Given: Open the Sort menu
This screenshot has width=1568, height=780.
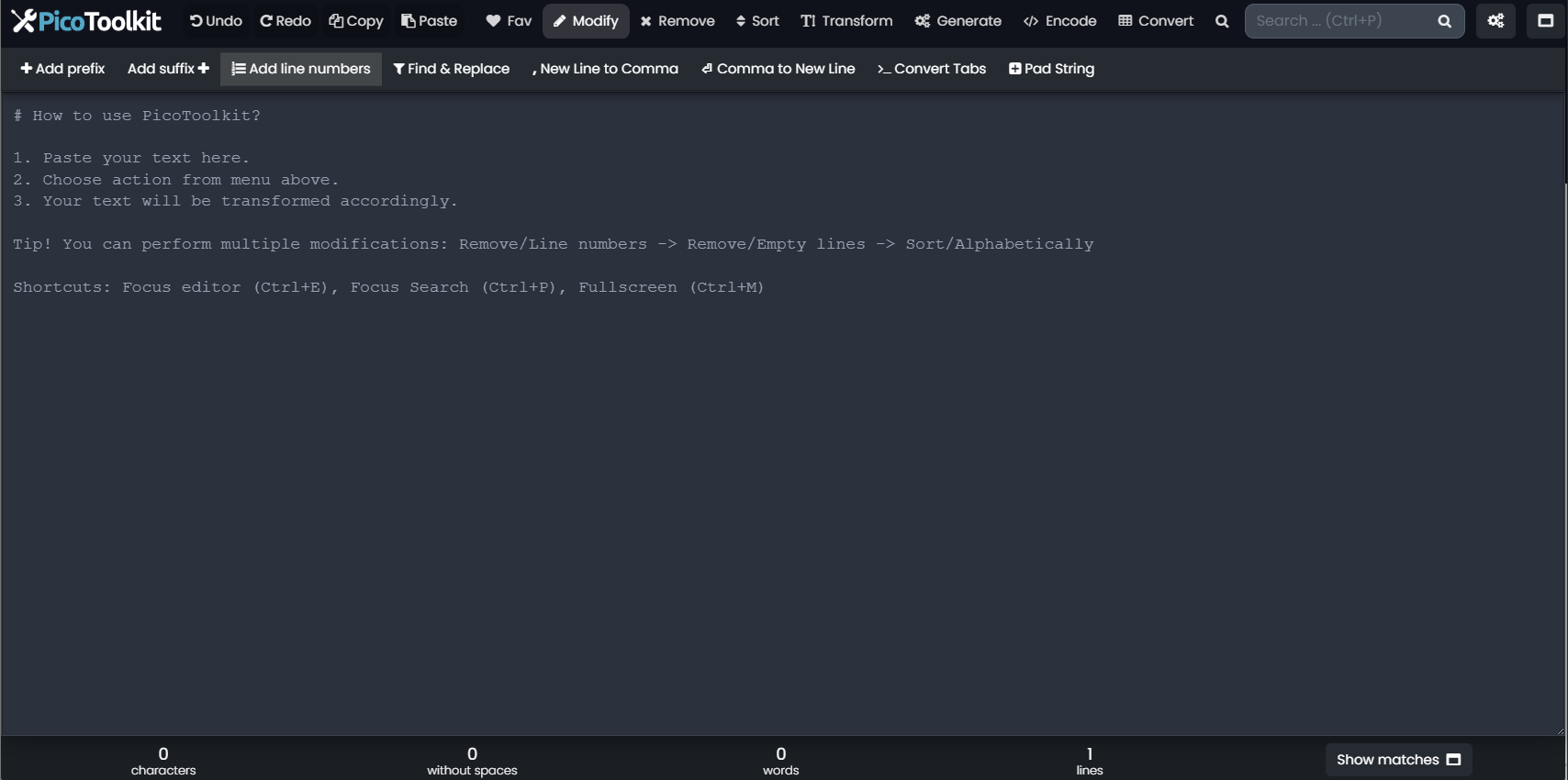Looking at the screenshot, I should click(757, 20).
